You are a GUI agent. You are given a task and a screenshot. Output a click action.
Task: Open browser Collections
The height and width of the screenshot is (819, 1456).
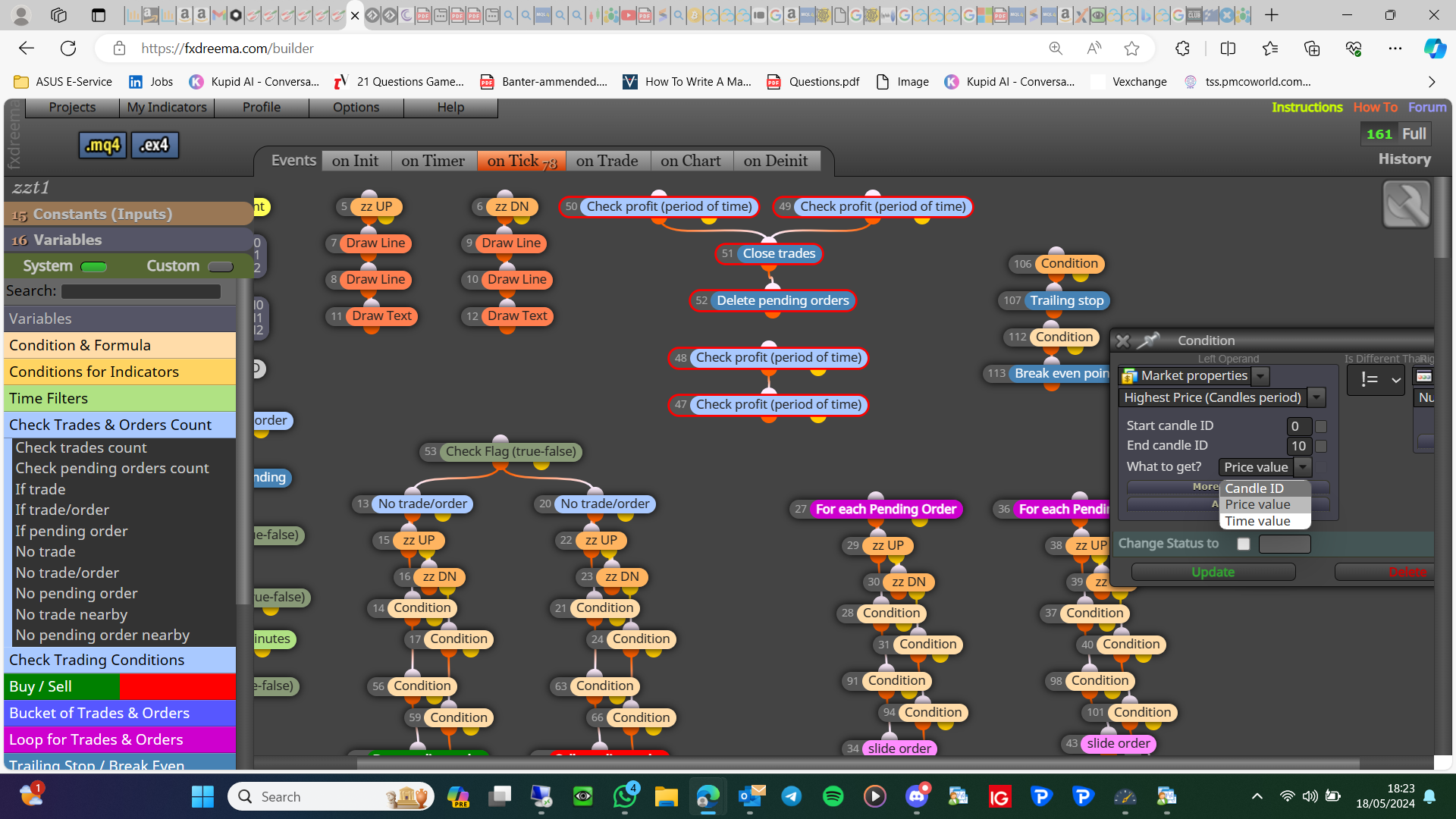pos(1312,49)
